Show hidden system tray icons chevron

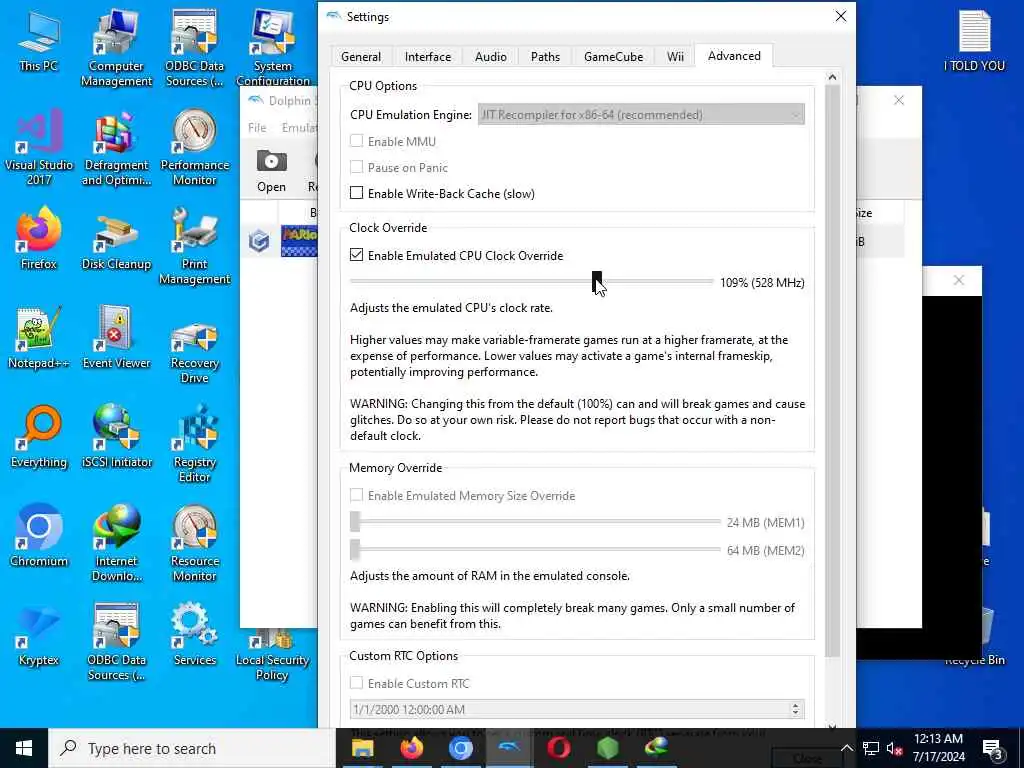tap(846, 748)
